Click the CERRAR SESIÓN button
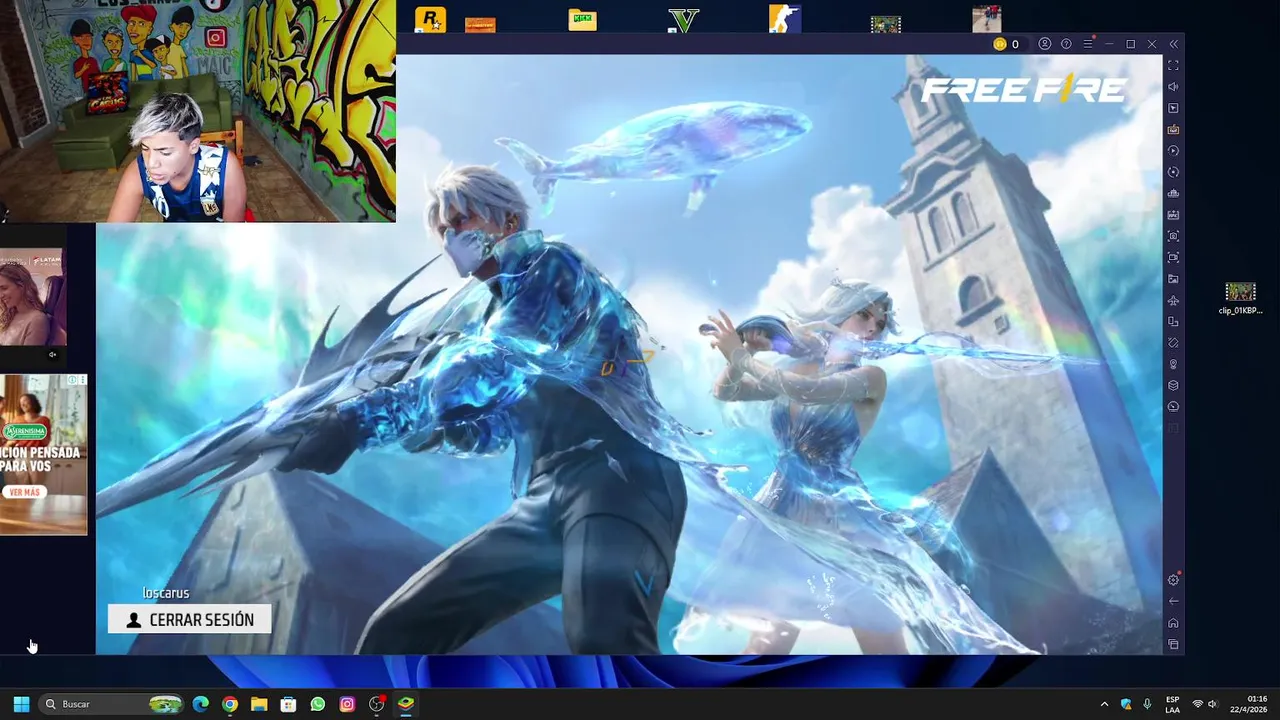This screenshot has height=720, width=1280. pyautogui.click(x=189, y=620)
